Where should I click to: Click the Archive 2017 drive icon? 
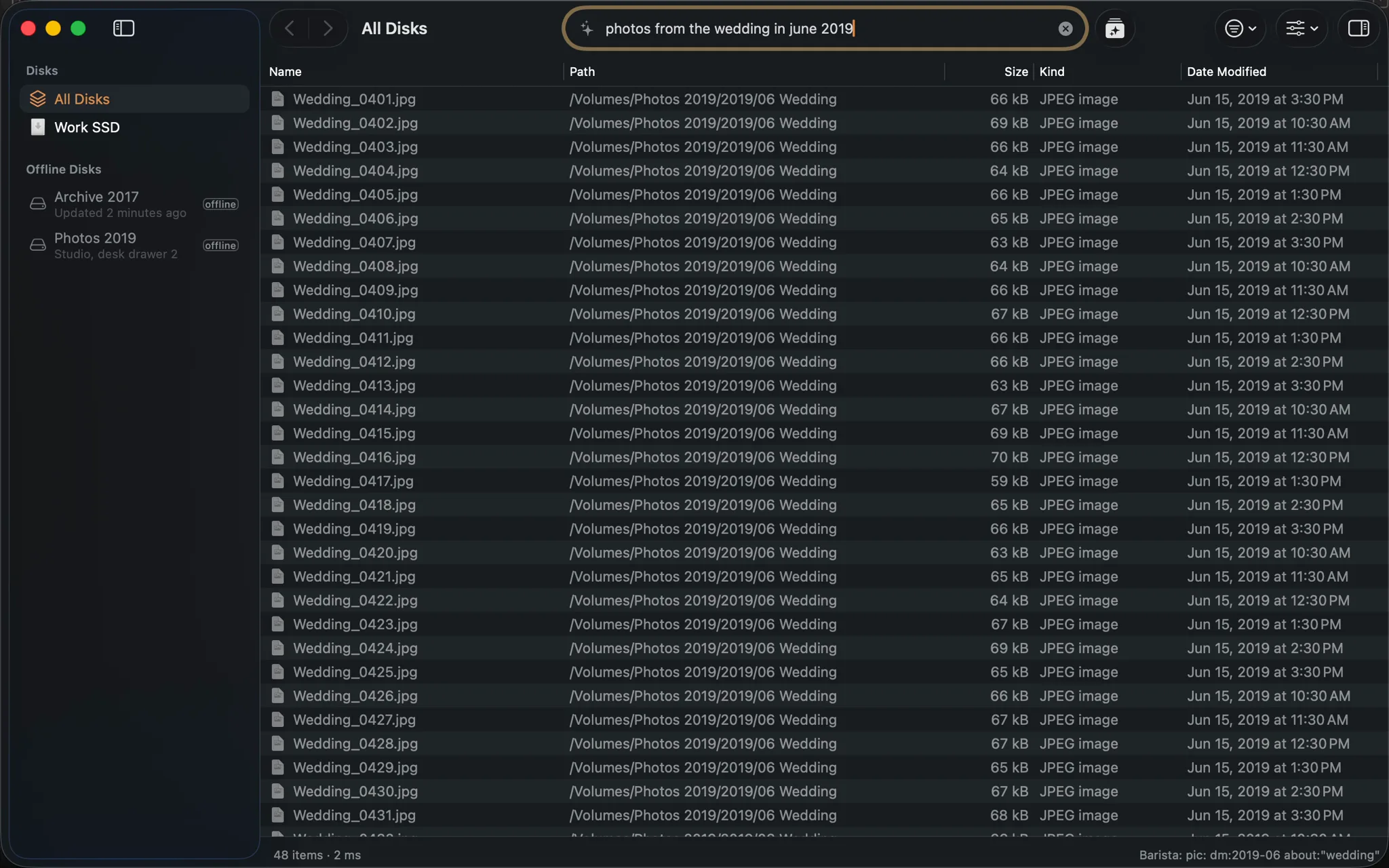click(38, 203)
